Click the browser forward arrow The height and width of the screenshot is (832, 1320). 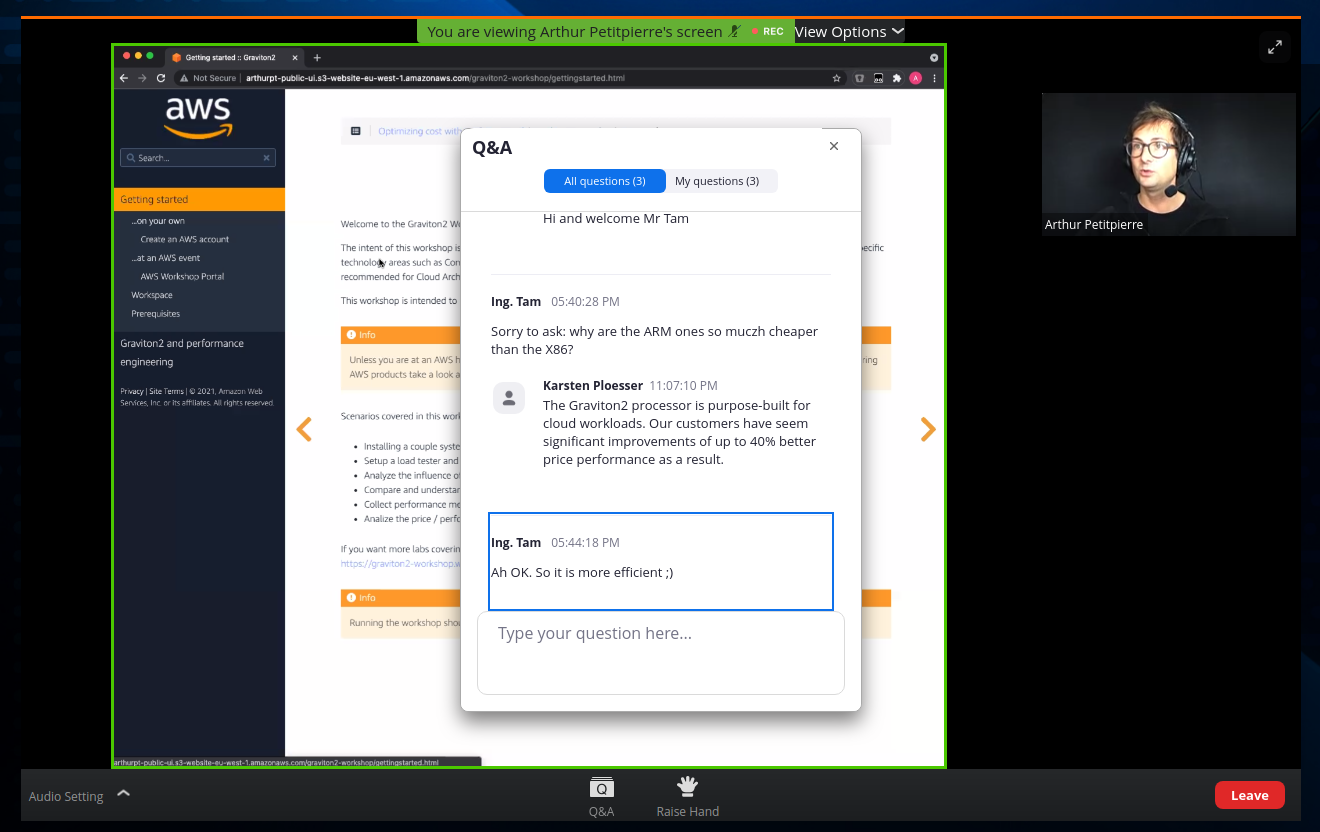coord(142,78)
